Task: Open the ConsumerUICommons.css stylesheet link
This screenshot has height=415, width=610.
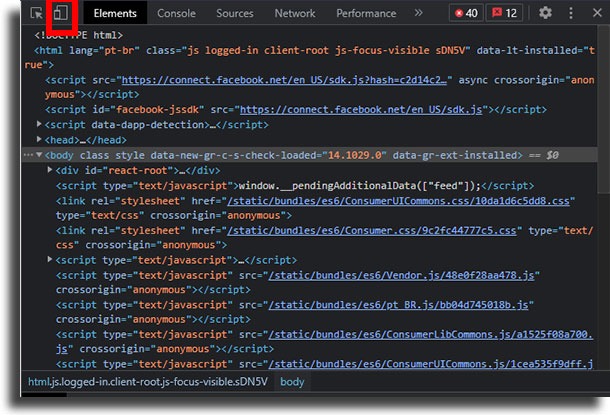Action: pyautogui.click(x=398, y=201)
